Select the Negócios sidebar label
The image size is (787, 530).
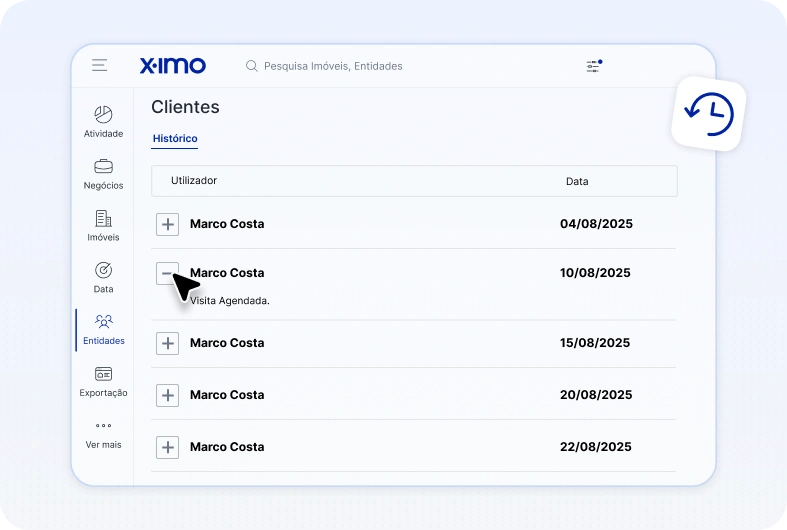[103, 185]
